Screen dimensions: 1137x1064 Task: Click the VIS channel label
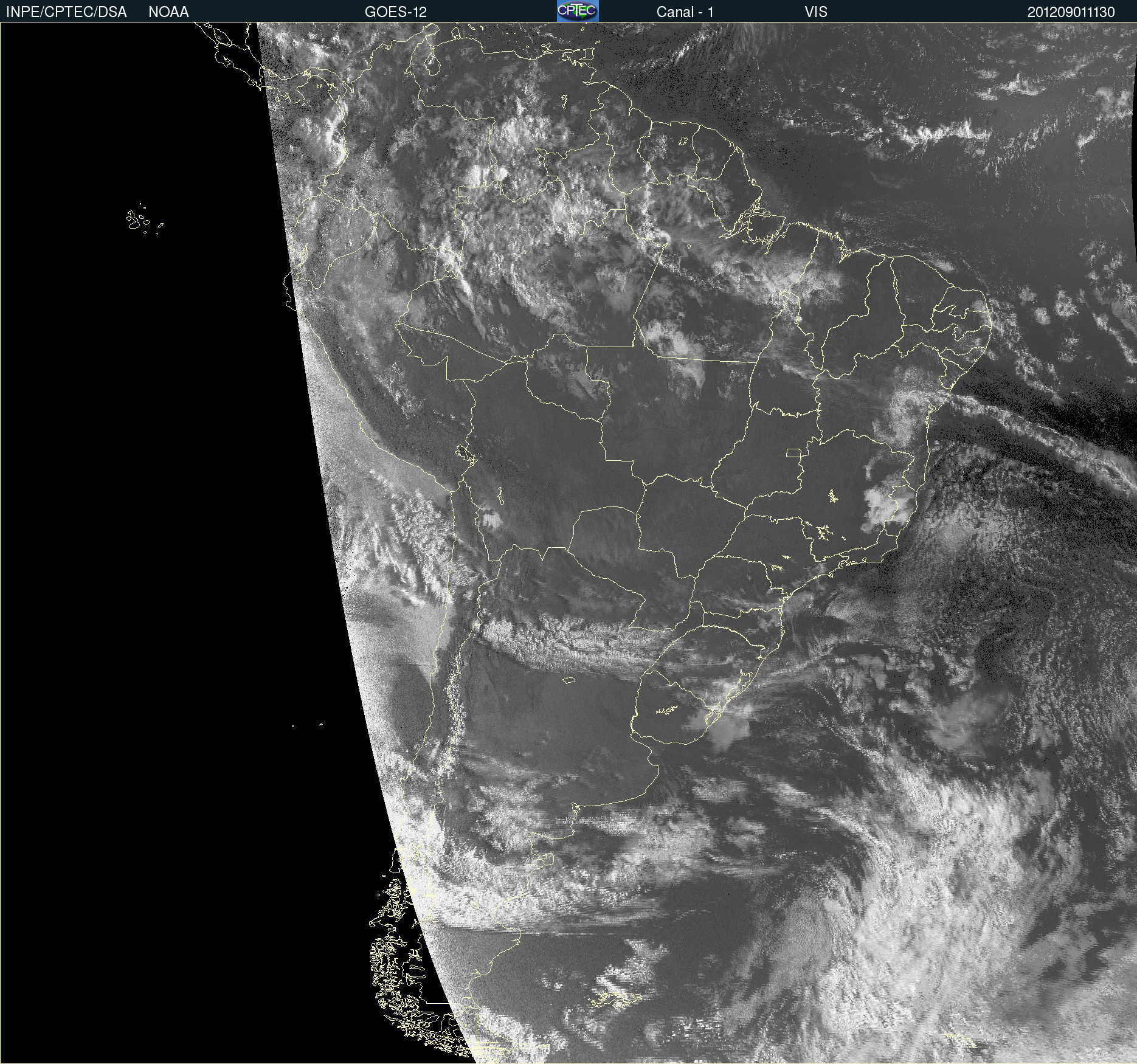click(x=816, y=12)
